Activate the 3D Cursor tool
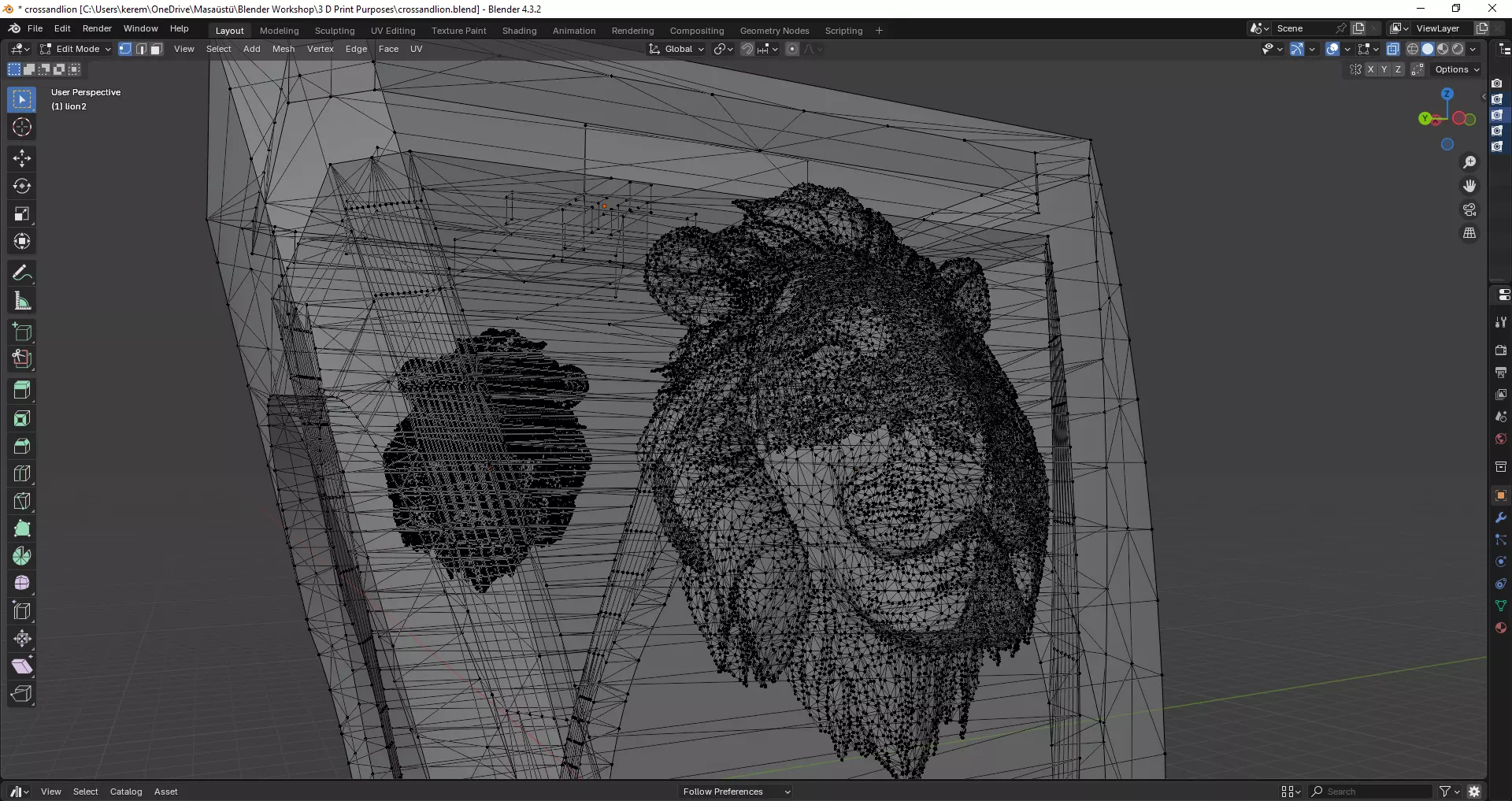The image size is (1512, 801). [x=22, y=127]
